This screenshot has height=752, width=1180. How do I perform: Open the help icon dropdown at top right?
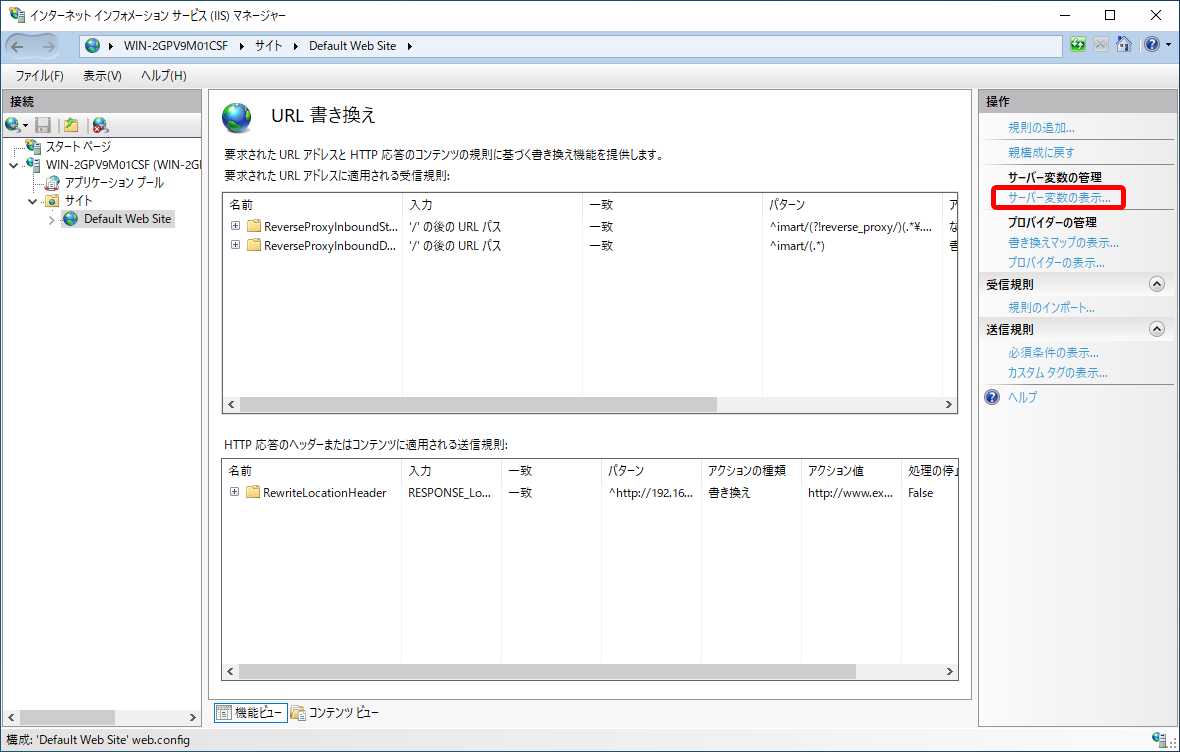tap(1168, 45)
